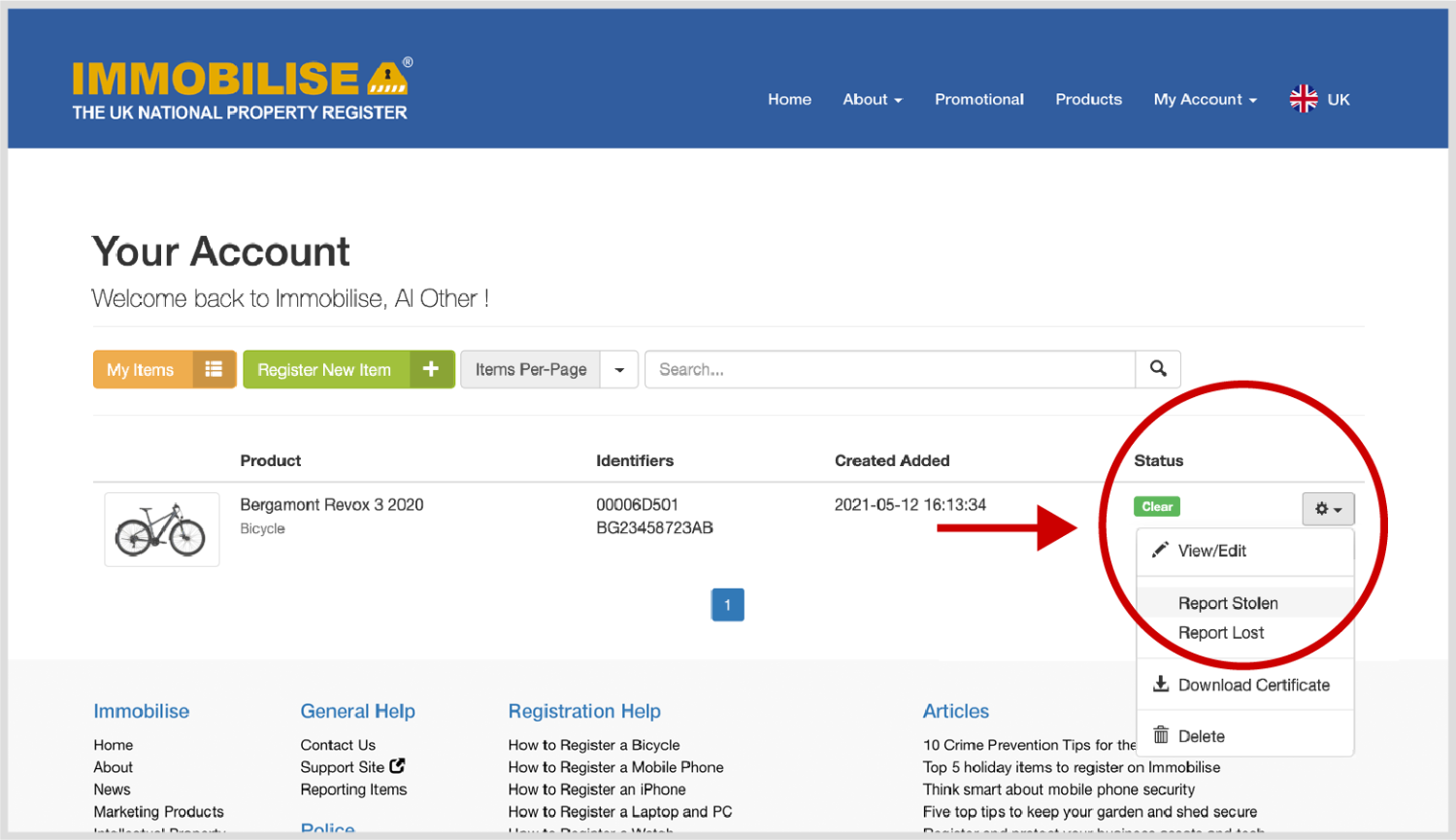Click the Immobilise padlock logo icon
Screen dimensions: 1456x840
pos(388,78)
